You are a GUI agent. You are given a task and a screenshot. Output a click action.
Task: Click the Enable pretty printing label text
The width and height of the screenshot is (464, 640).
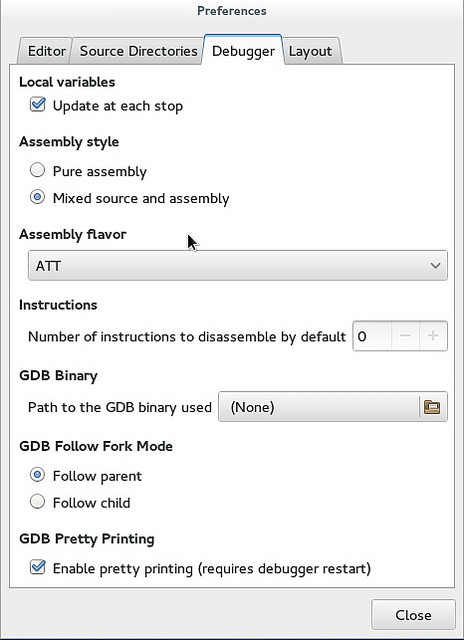[212, 569]
